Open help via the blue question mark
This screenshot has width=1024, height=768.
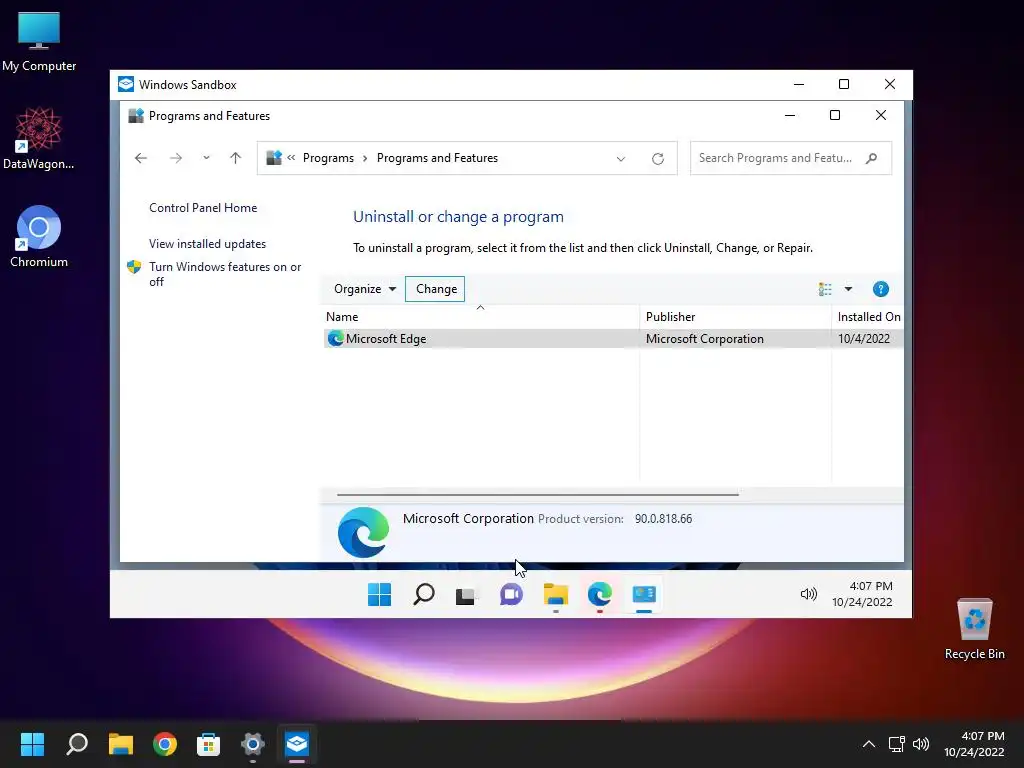point(880,289)
